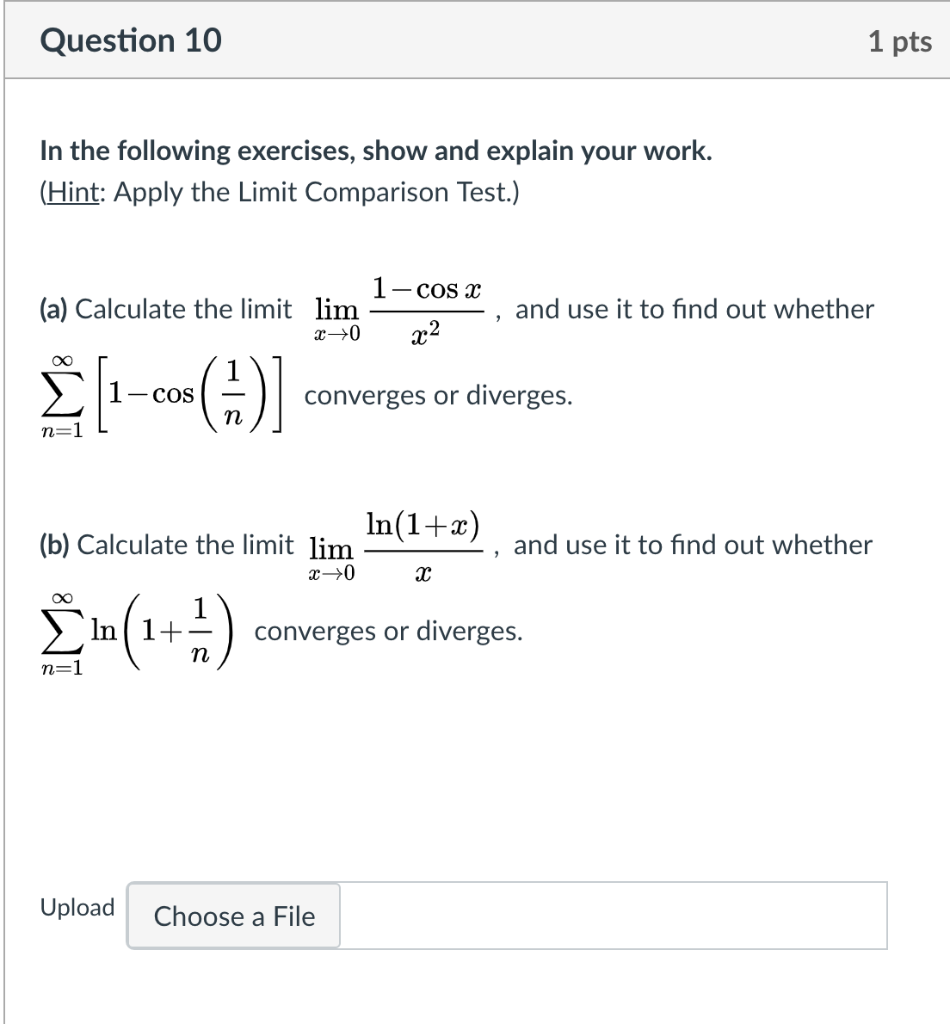Click the empty file upload field
The height and width of the screenshot is (1024, 950).
[x=612, y=916]
